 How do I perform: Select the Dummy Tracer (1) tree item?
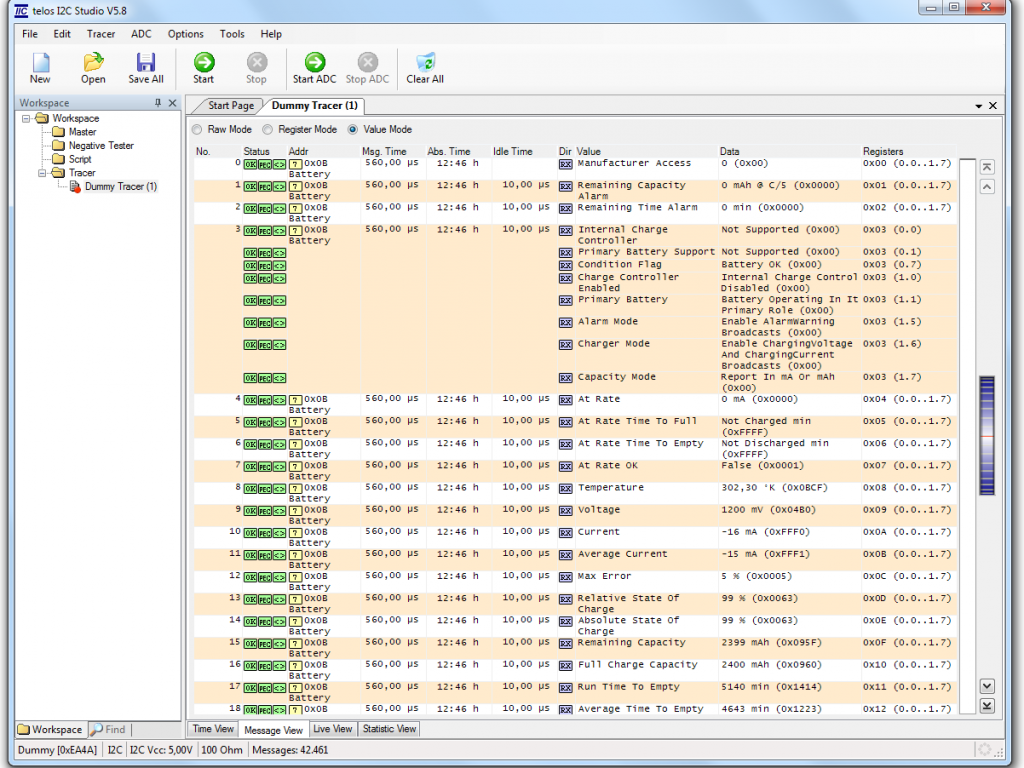coord(120,187)
